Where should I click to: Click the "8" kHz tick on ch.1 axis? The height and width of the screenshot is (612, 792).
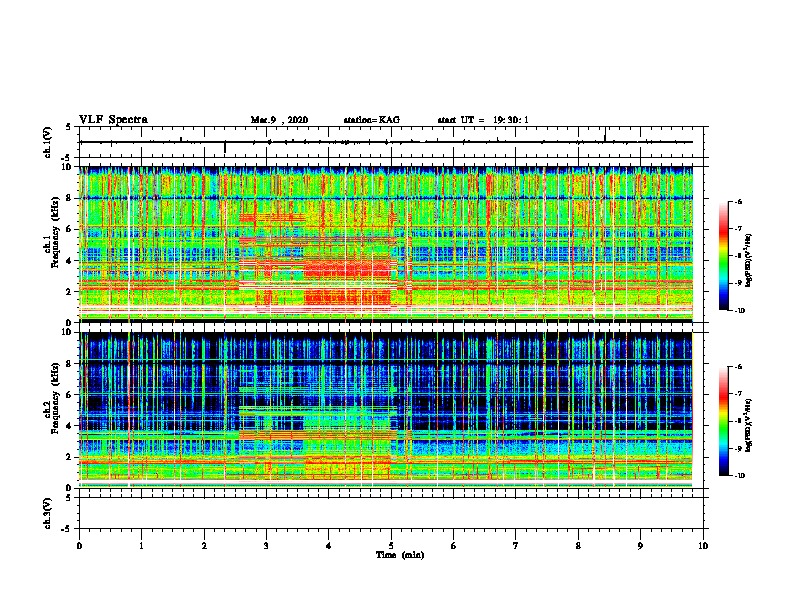(69, 198)
